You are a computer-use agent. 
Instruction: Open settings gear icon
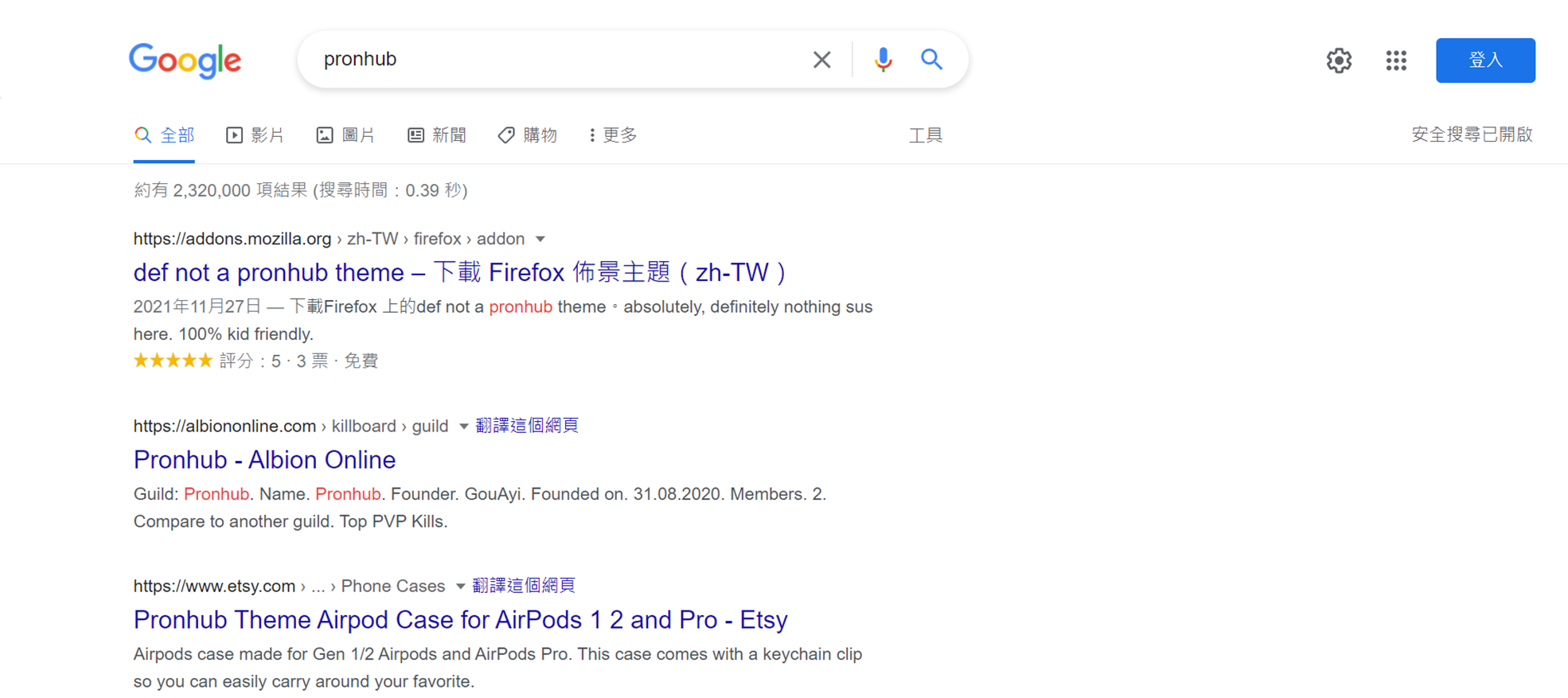[1339, 60]
